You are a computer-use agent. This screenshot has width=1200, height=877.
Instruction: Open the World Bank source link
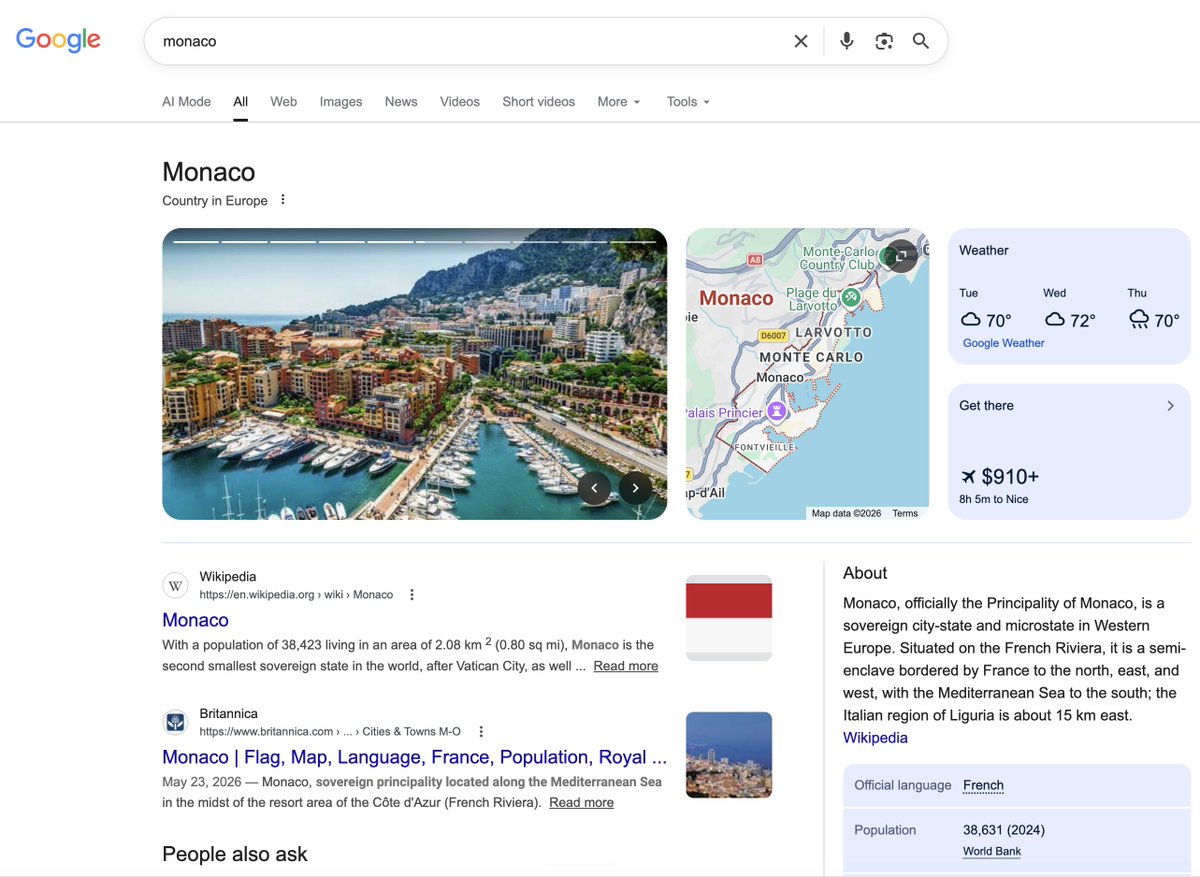pos(992,852)
